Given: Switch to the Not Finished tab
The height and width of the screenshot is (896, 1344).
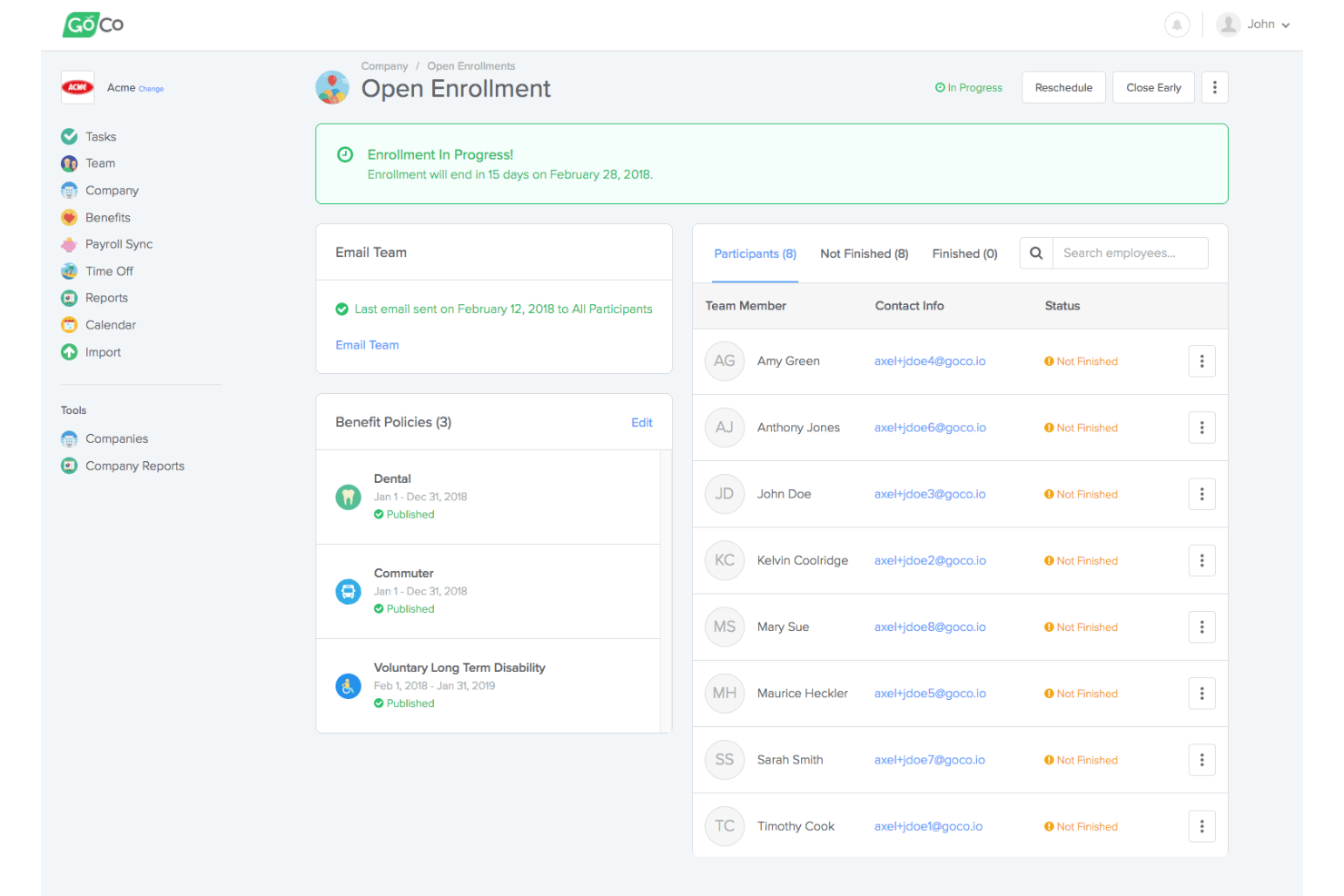Looking at the screenshot, I should pyautogui.click(x=864, y=253).
